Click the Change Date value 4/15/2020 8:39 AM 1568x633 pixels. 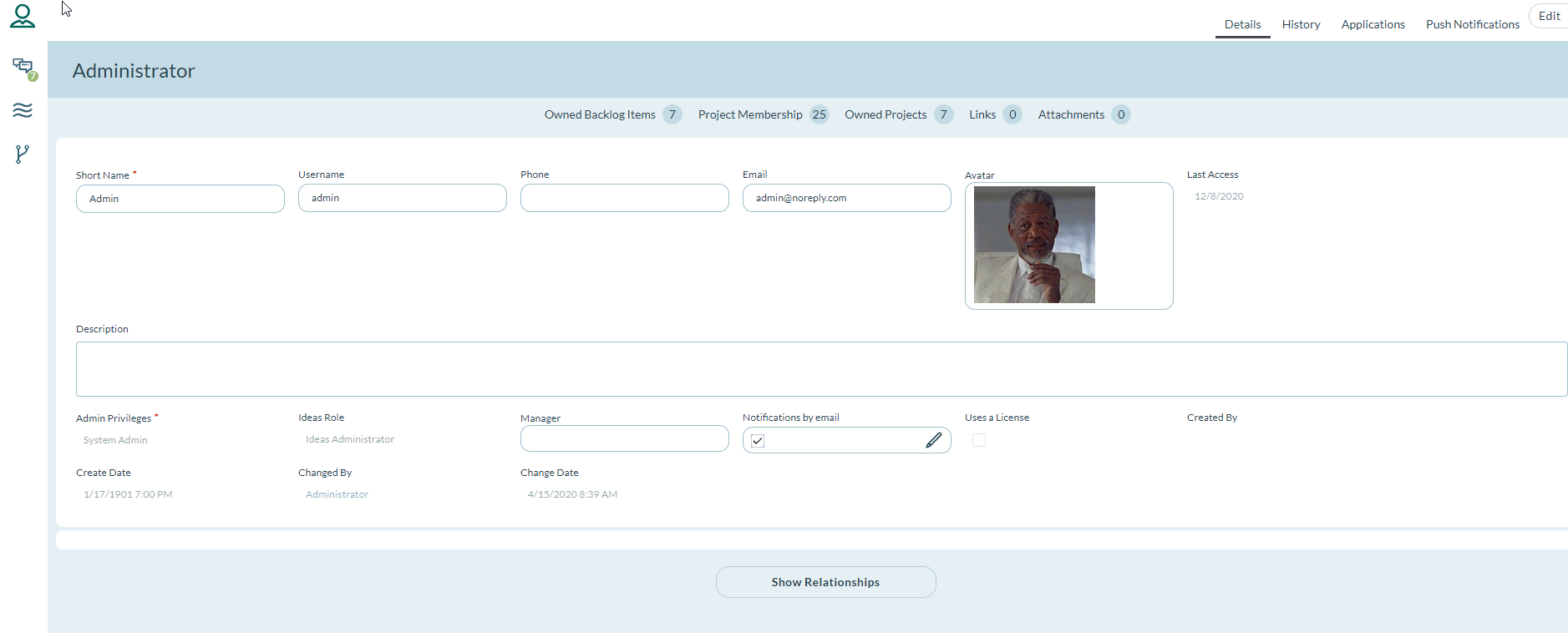(x=572, y=494)
